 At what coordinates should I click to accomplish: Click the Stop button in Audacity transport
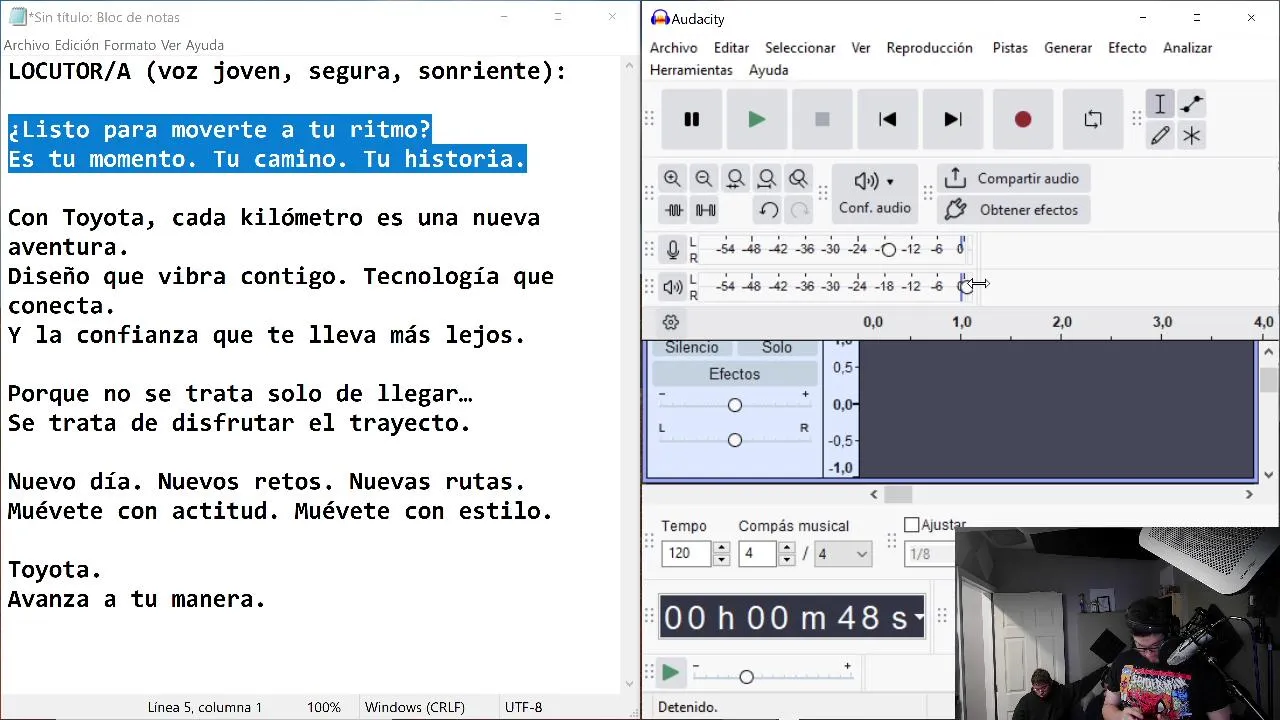pyautogui.click(x=822, y=119)
